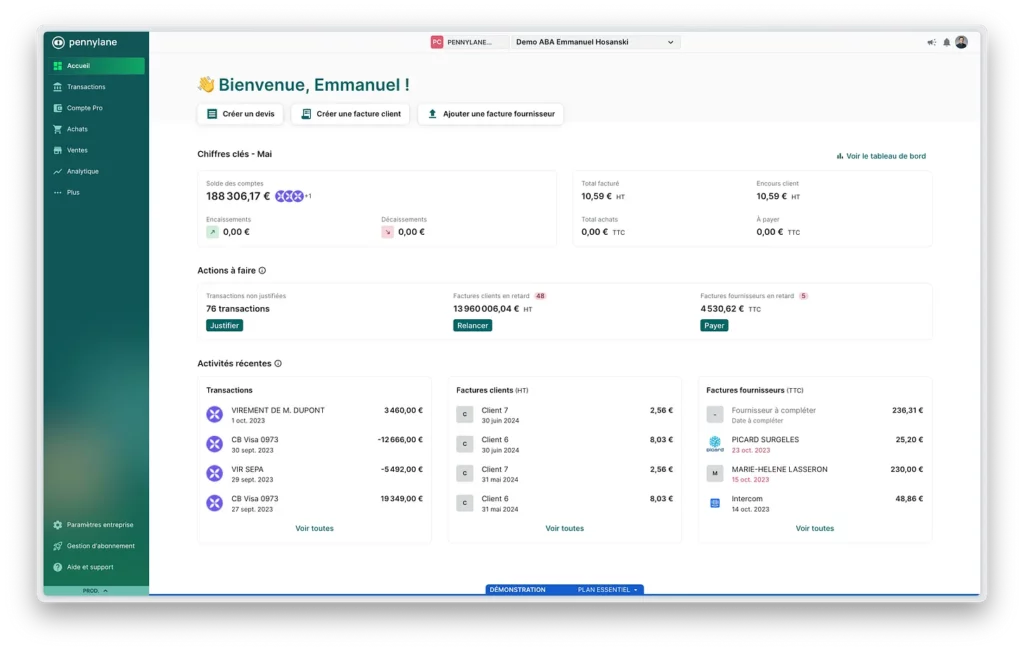
Task: Open the Demo ABA Emmanuel Hosanski dropdown
Action: pyautogui.click(x=595, y=42)
